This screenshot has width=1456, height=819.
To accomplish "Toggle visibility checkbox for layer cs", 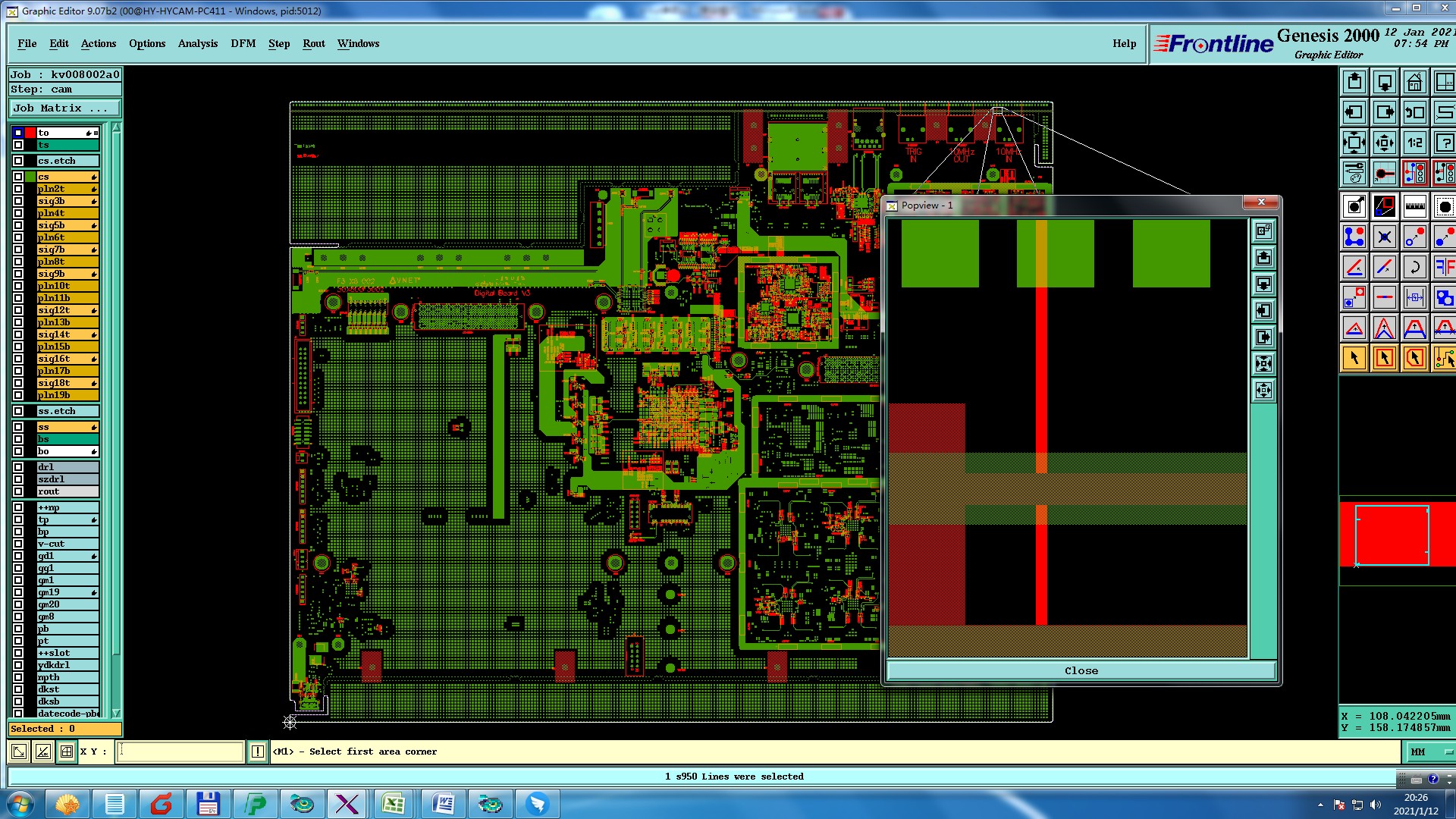I will pos(18,177).
